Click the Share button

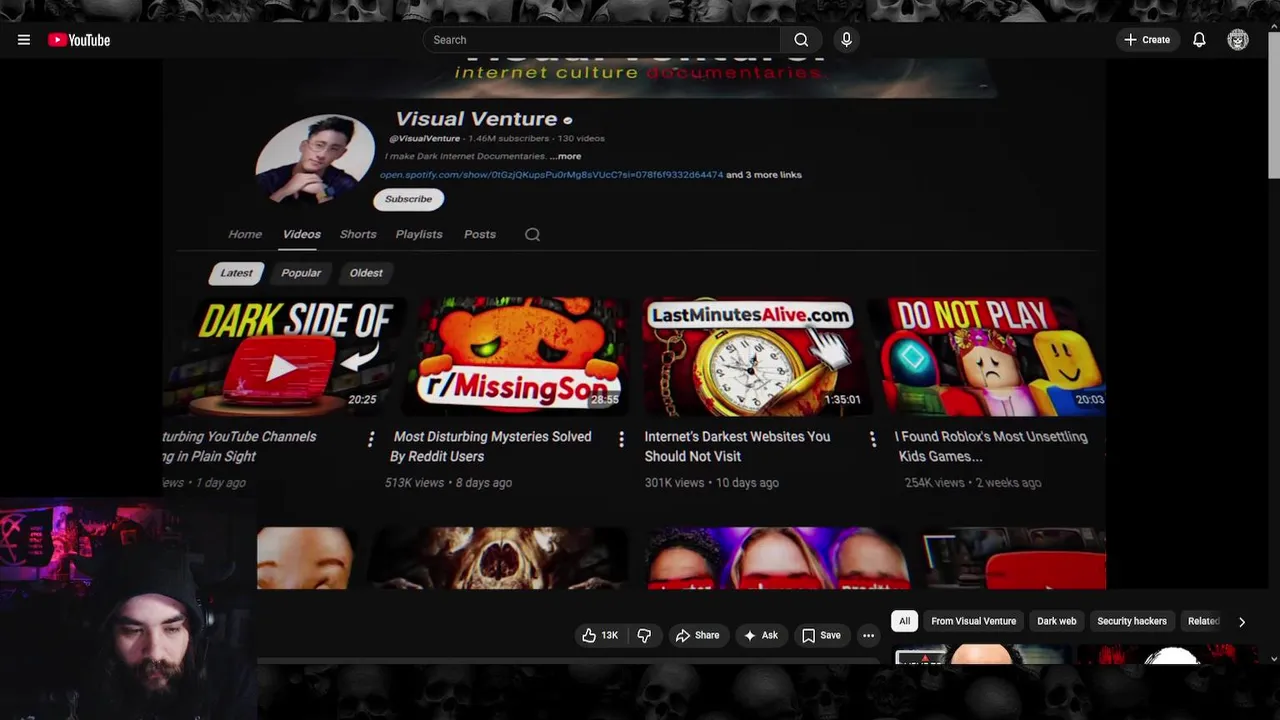[697, 635]
